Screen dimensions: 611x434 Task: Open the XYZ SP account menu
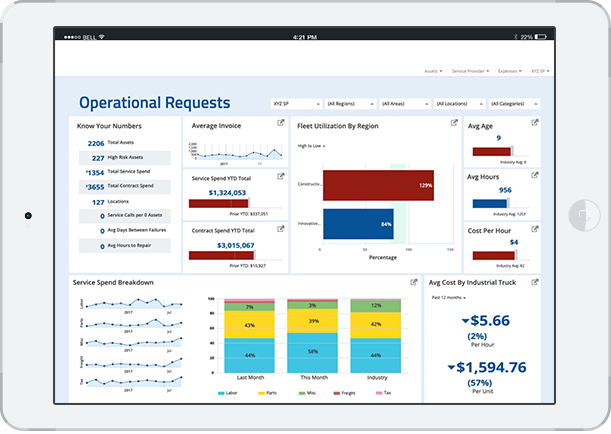click(x=540, y=71)
